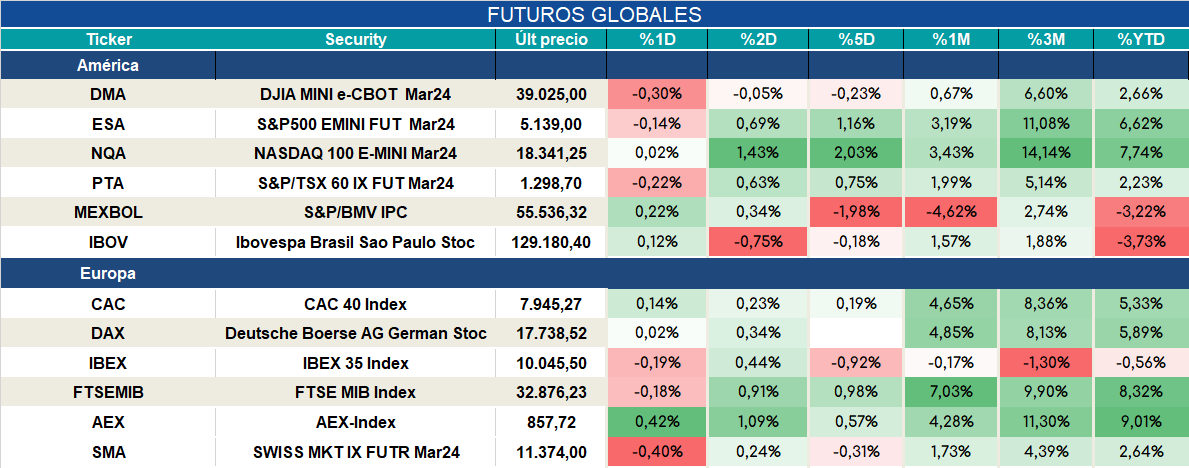Click the Ticker column header
The height and width of the screenshot is (468, 1189).
[x=108, y=39]
